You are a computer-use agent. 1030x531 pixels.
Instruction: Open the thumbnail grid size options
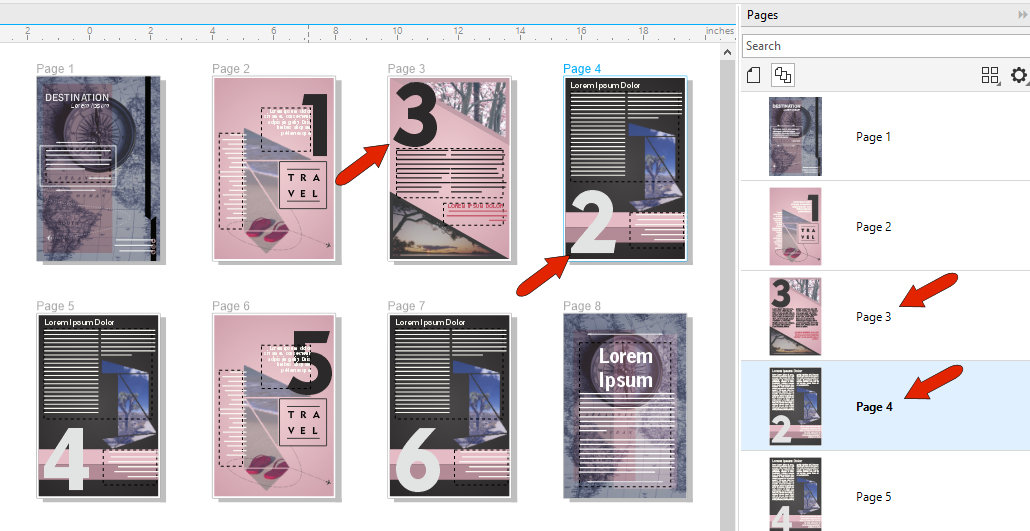click(991, 75)
